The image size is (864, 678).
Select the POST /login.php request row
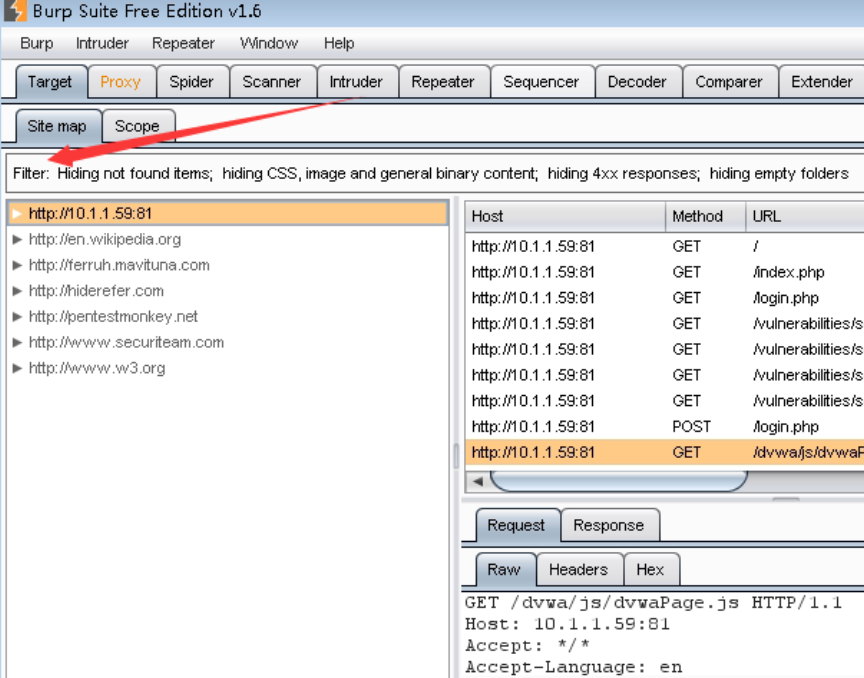(665, 427)
